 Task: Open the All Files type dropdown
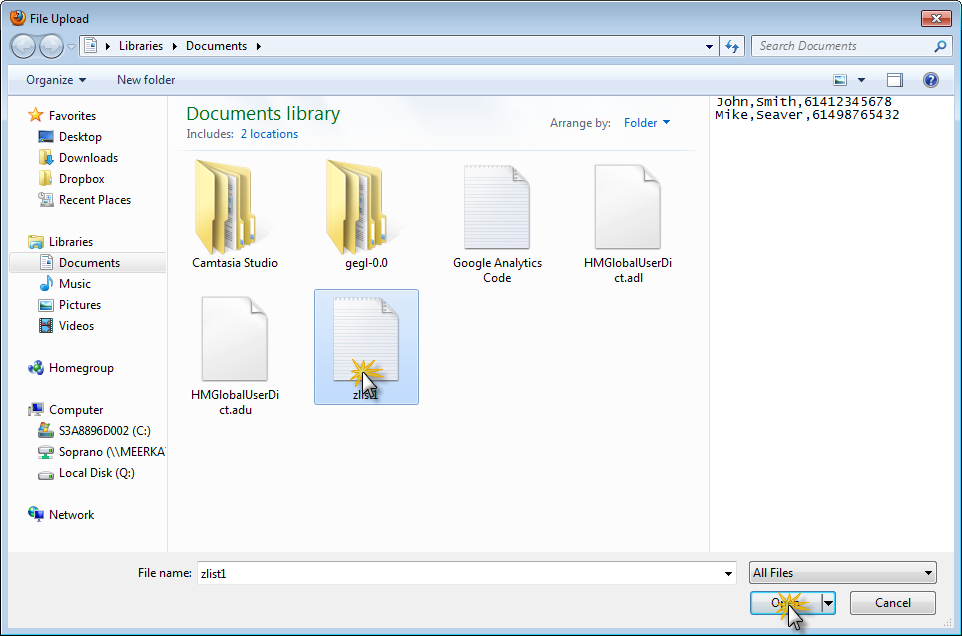pos(843,573)
